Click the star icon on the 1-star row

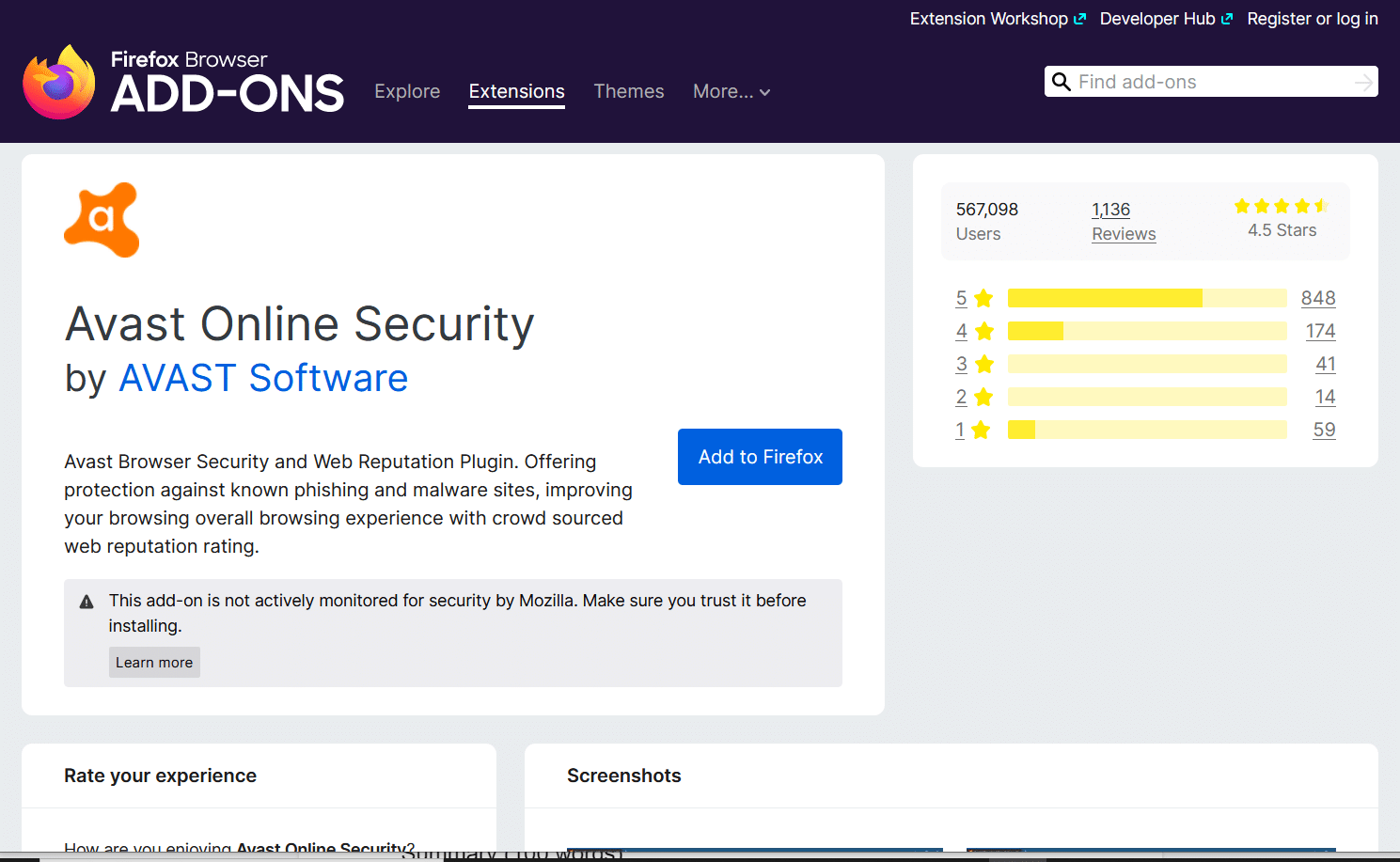pos(982,429)
